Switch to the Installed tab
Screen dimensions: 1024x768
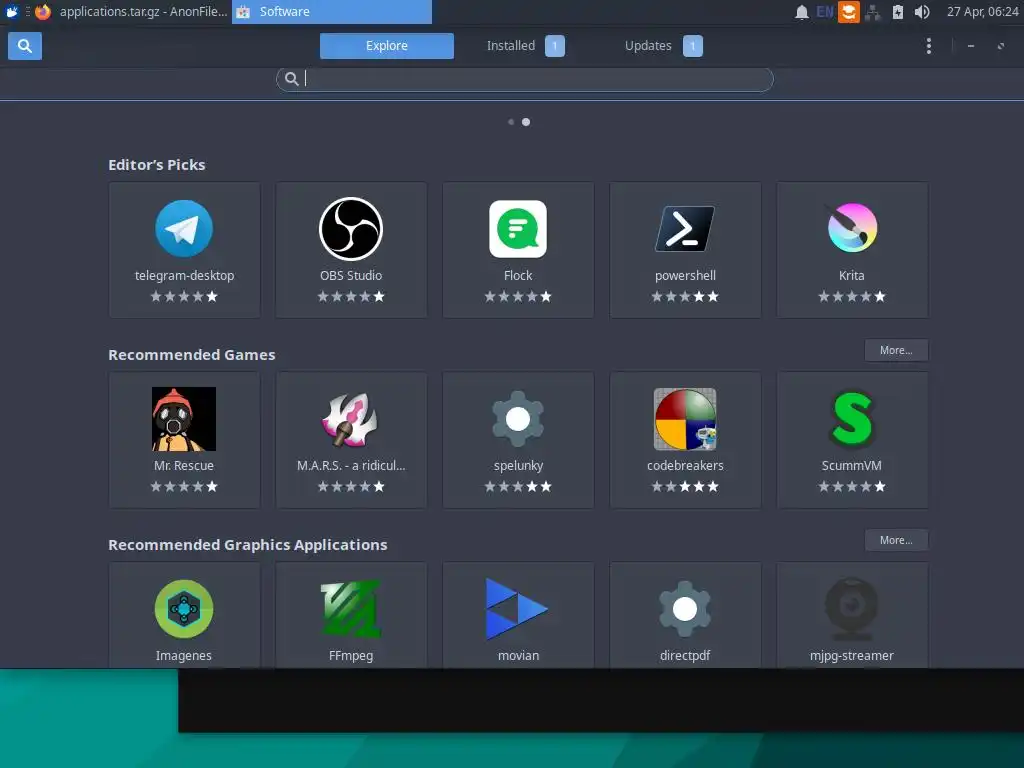[x=525, y=46]
